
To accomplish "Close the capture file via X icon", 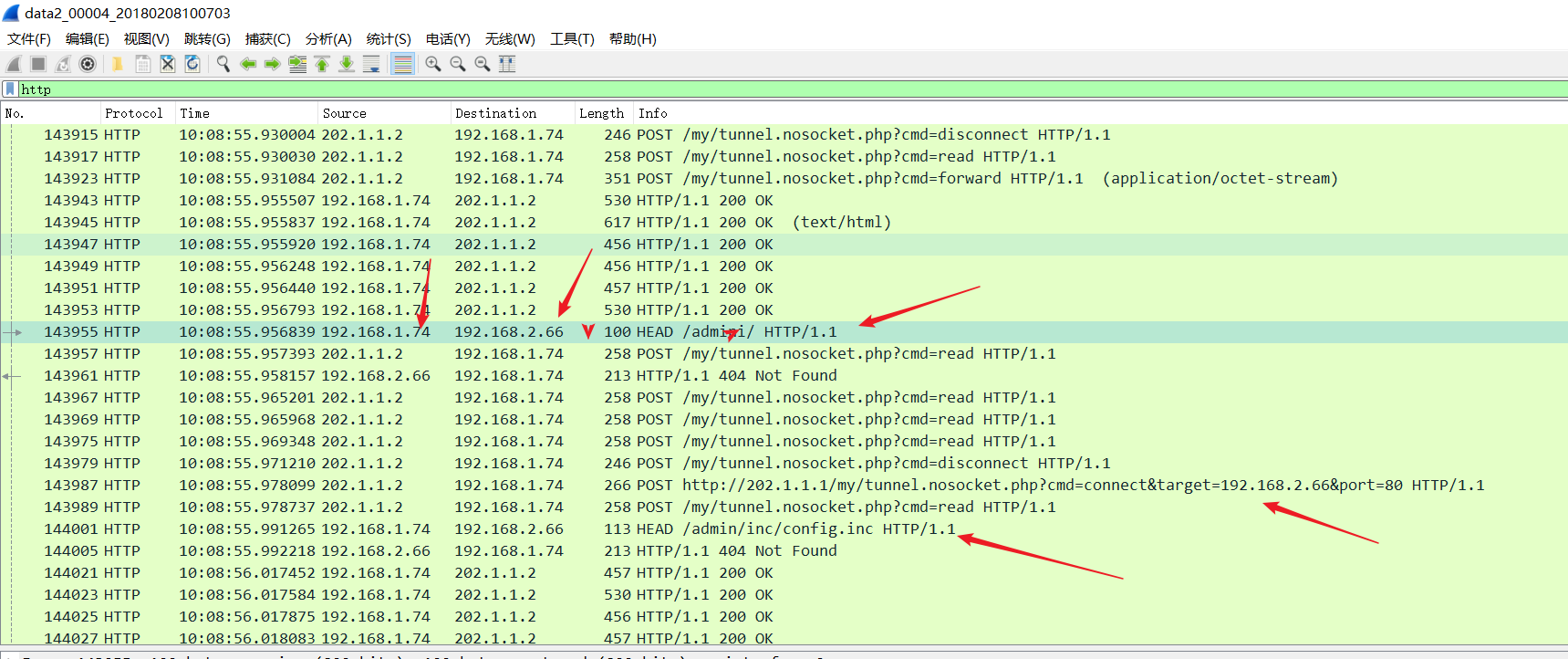I will (x=168, y=64).
